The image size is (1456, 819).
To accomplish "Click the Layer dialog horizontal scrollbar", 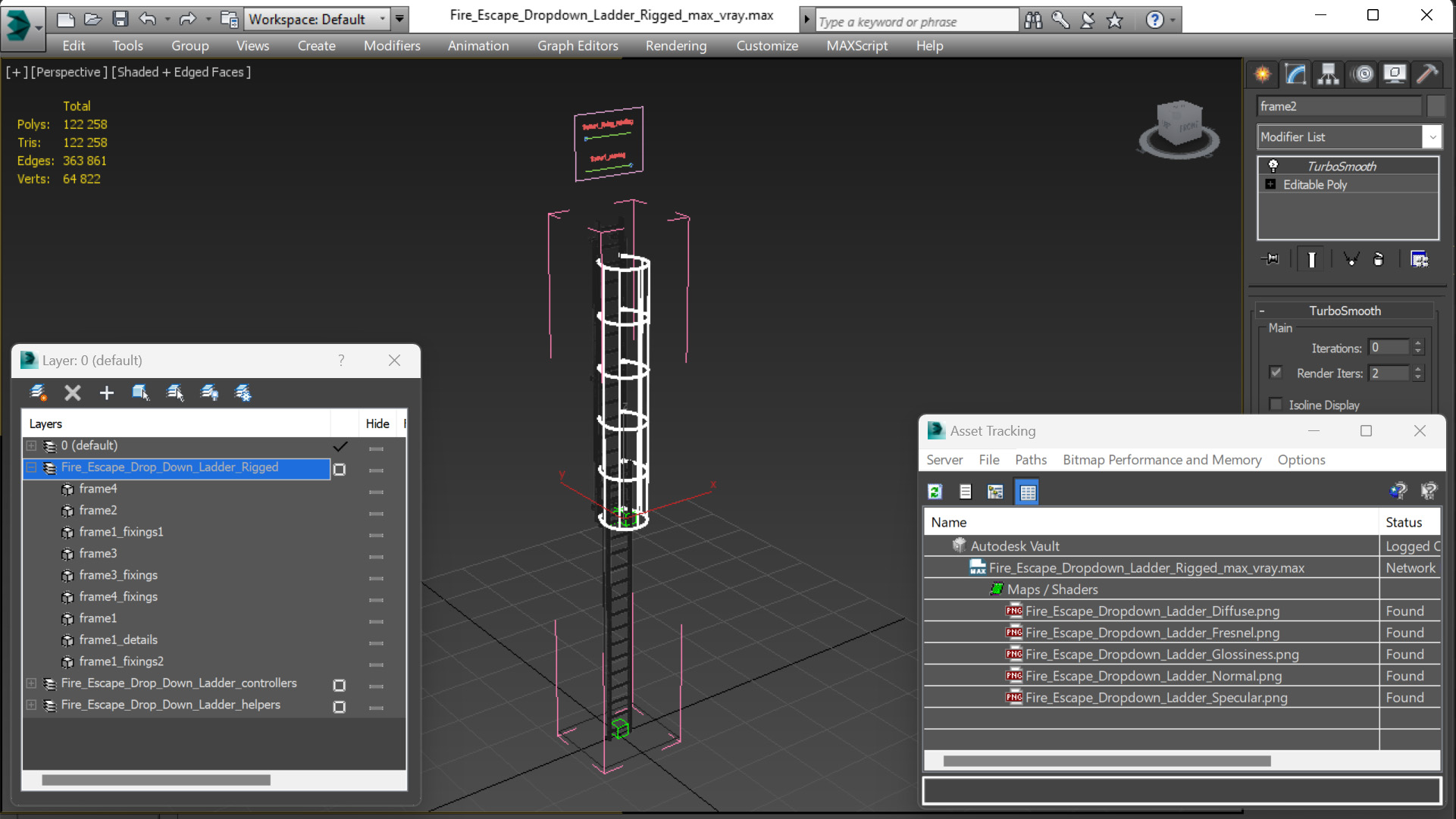I will click(x=156, y=780).
